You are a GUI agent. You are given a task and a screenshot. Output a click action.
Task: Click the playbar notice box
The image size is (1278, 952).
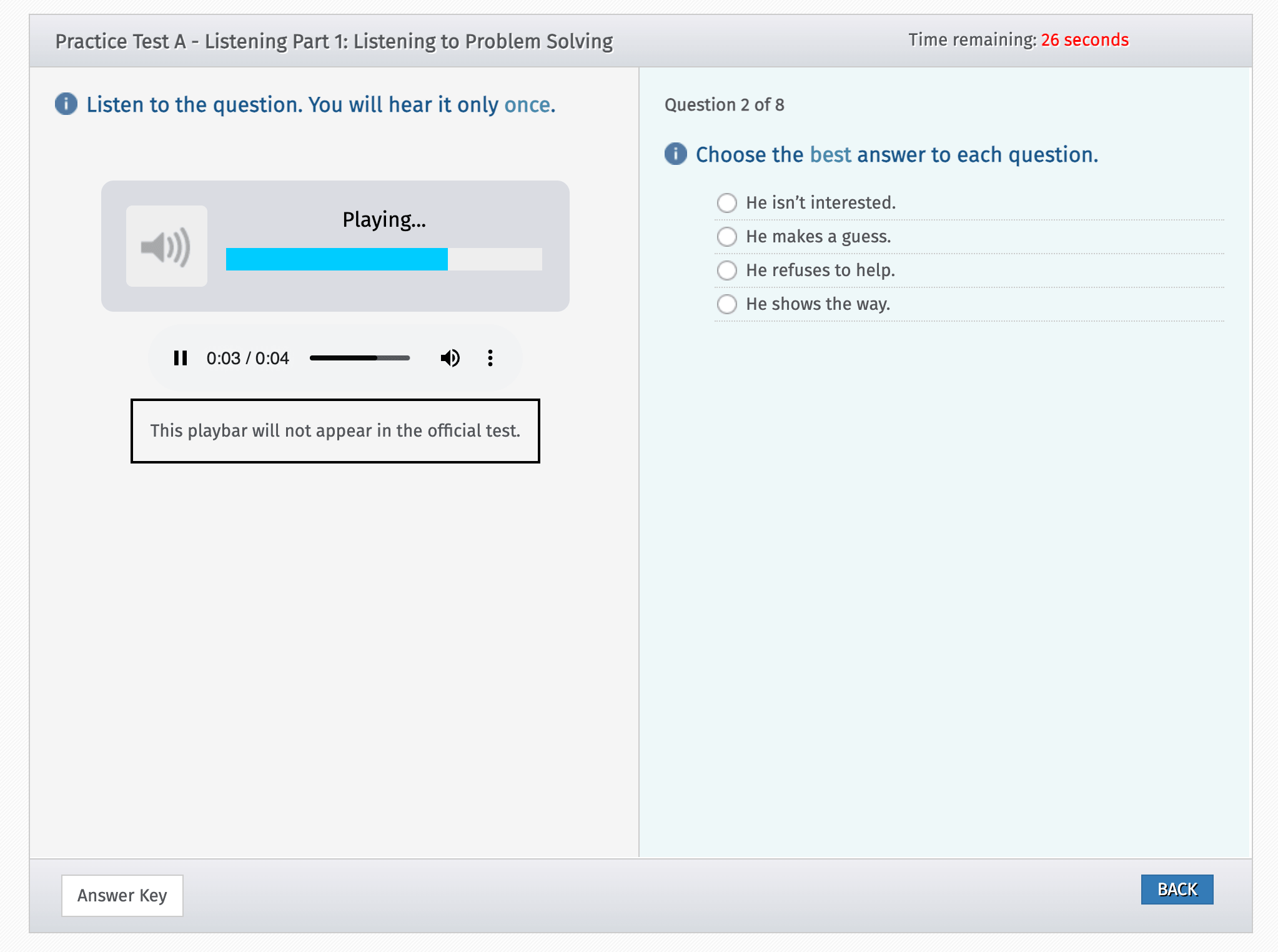pos(335,431)
